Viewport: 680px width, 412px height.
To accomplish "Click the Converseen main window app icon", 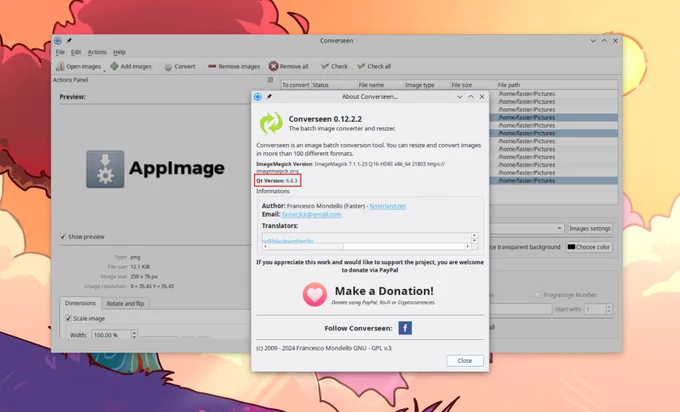I will [58, 40].
